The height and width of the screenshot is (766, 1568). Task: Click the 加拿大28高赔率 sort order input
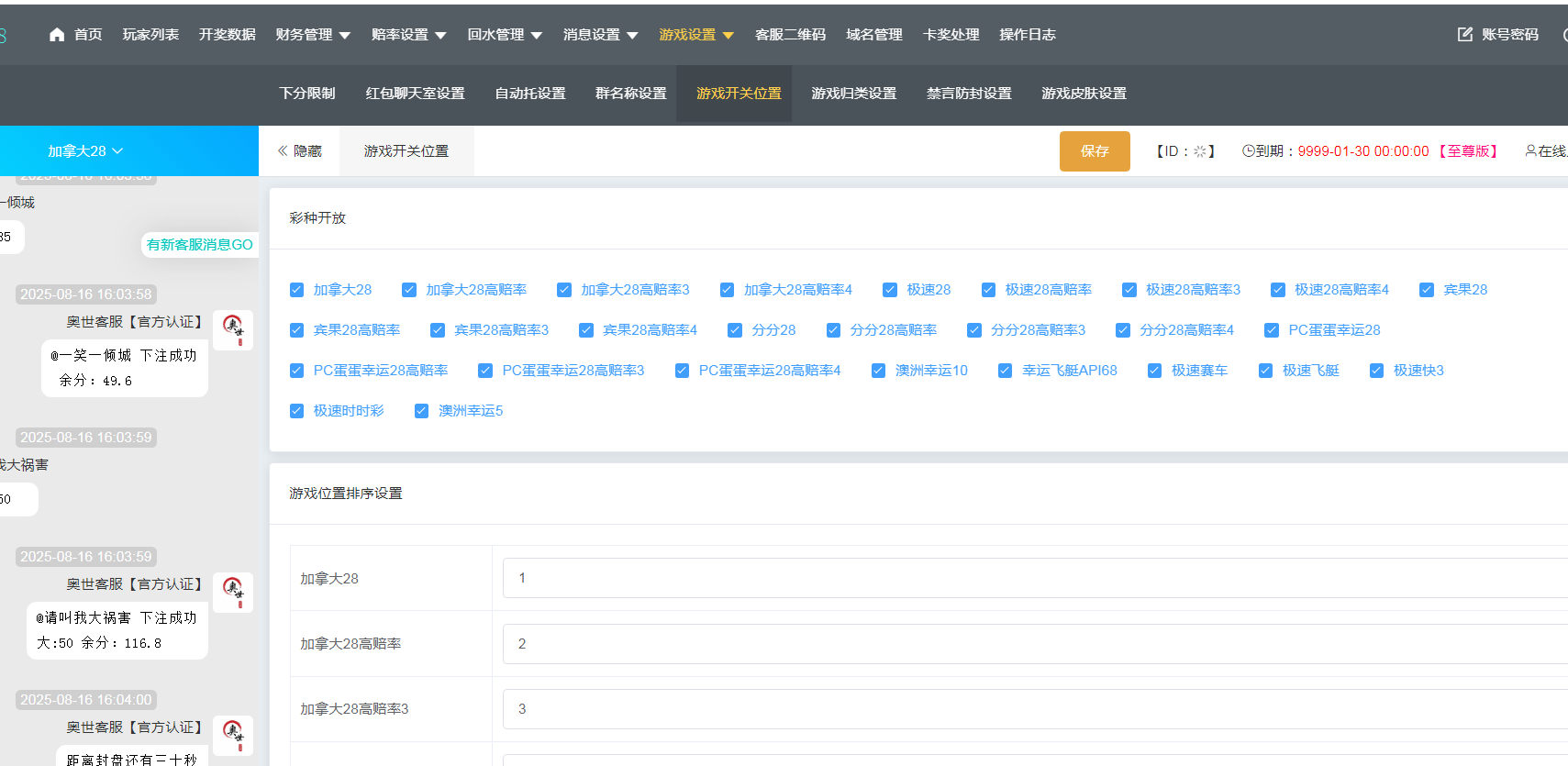coord(1028,644)
